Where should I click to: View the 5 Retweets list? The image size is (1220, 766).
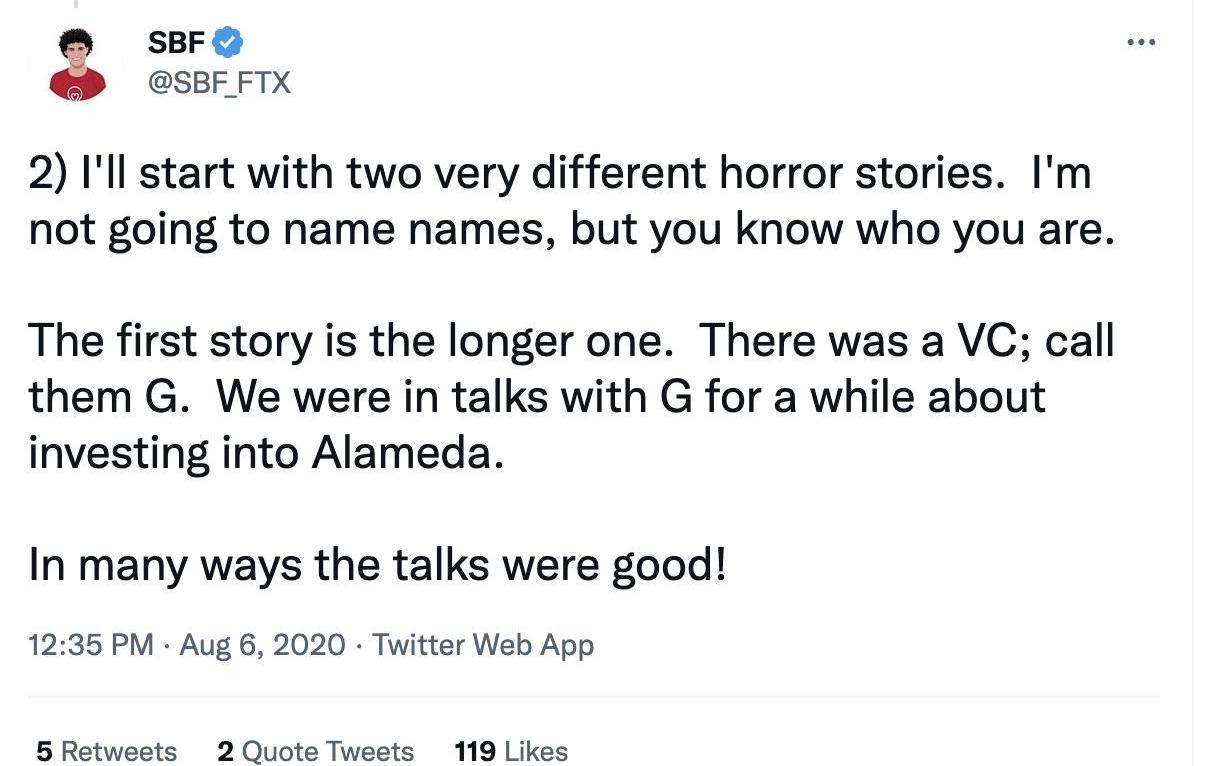[106, 751]
